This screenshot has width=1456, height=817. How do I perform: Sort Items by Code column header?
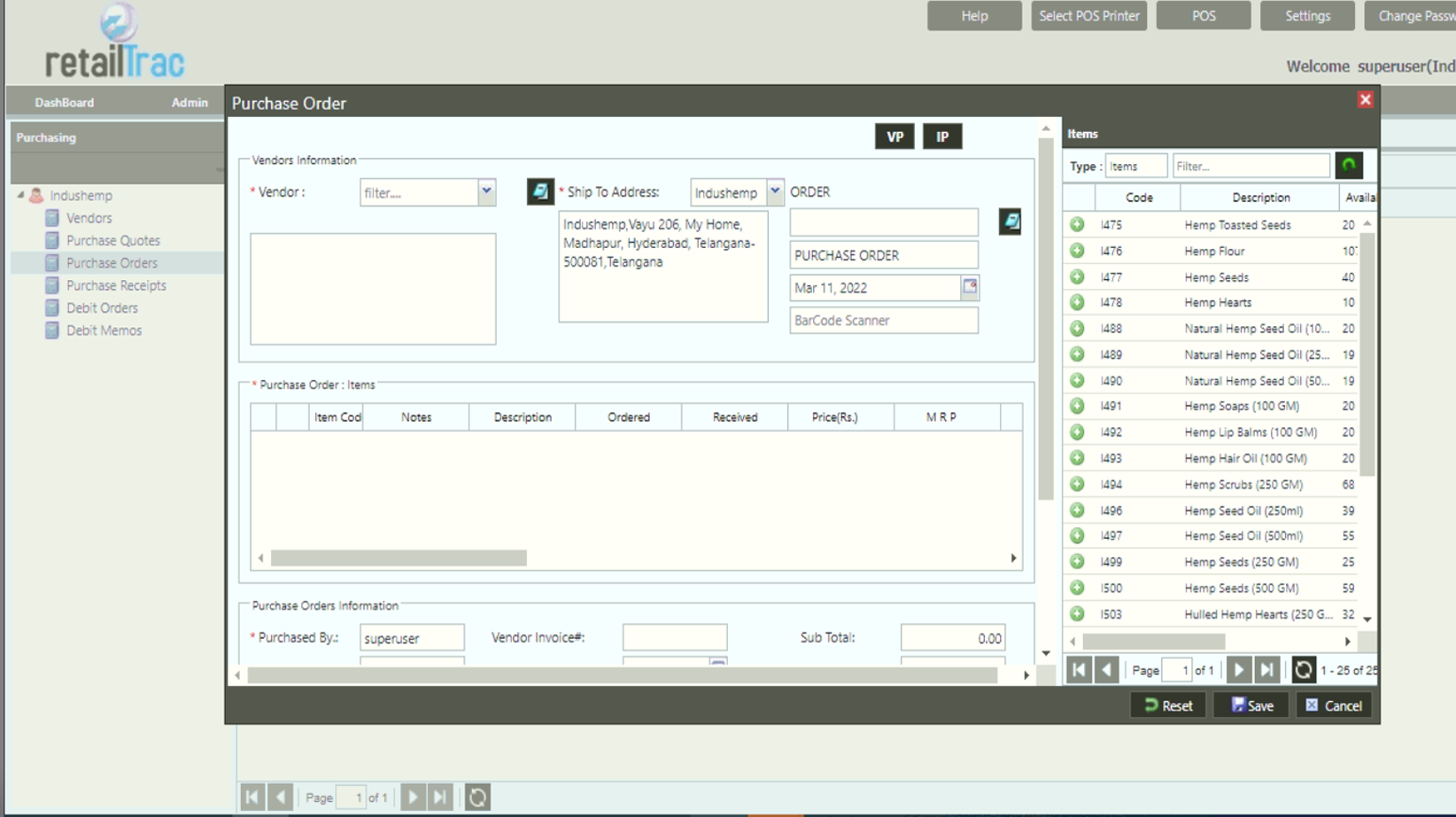(x=1138, y=198)
